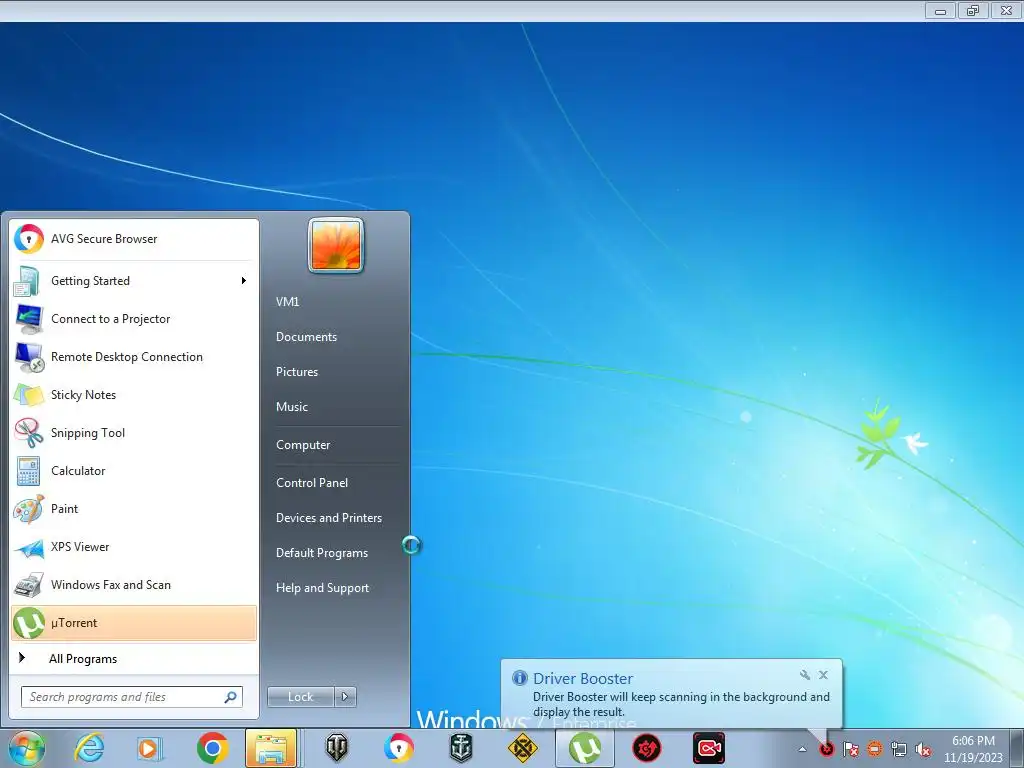
Task: Launch World of Warships from taskbar
Action: pyautogui.click(x=461, y=748)
